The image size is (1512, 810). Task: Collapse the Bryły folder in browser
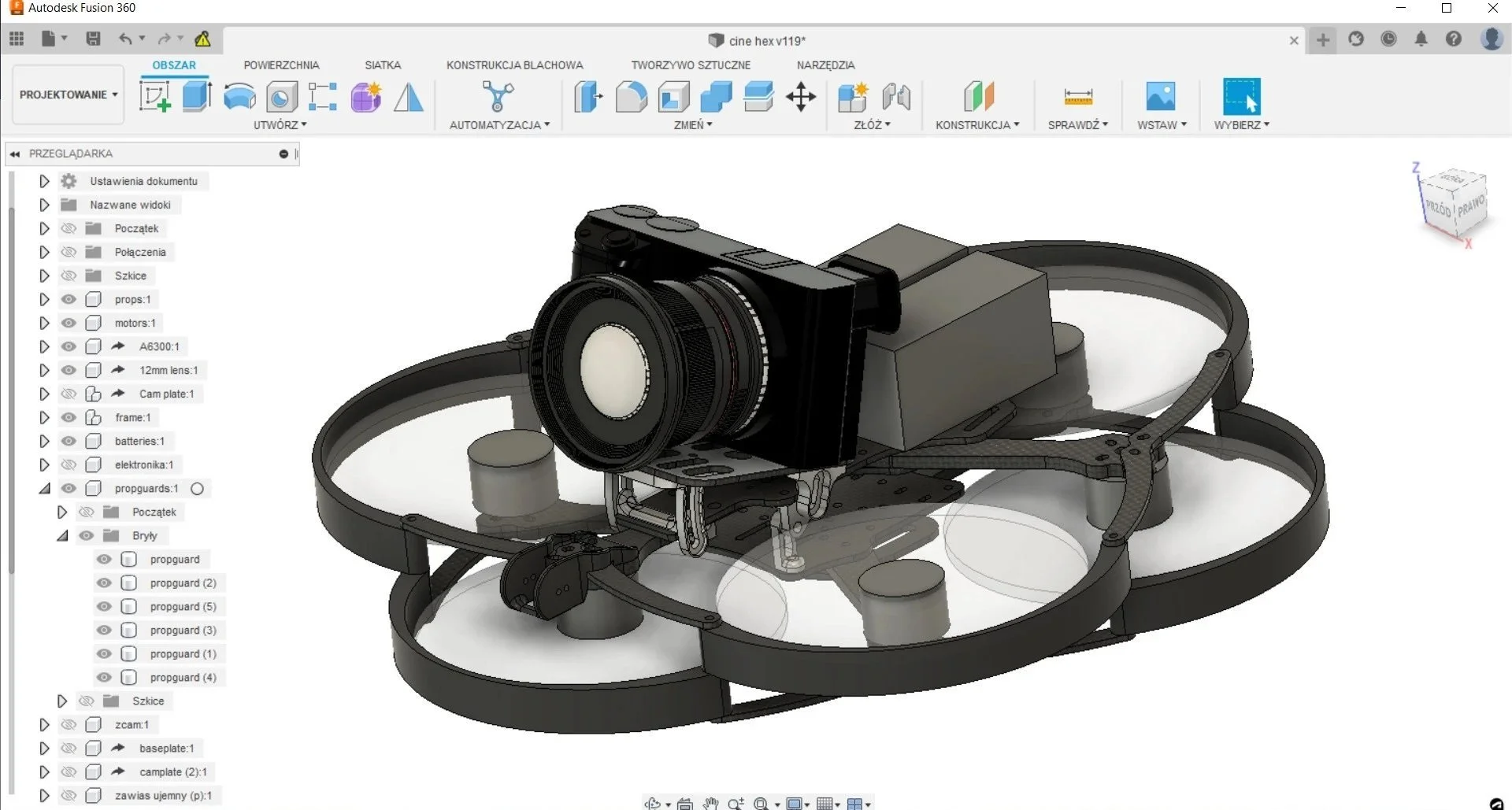tap(61, 535)
